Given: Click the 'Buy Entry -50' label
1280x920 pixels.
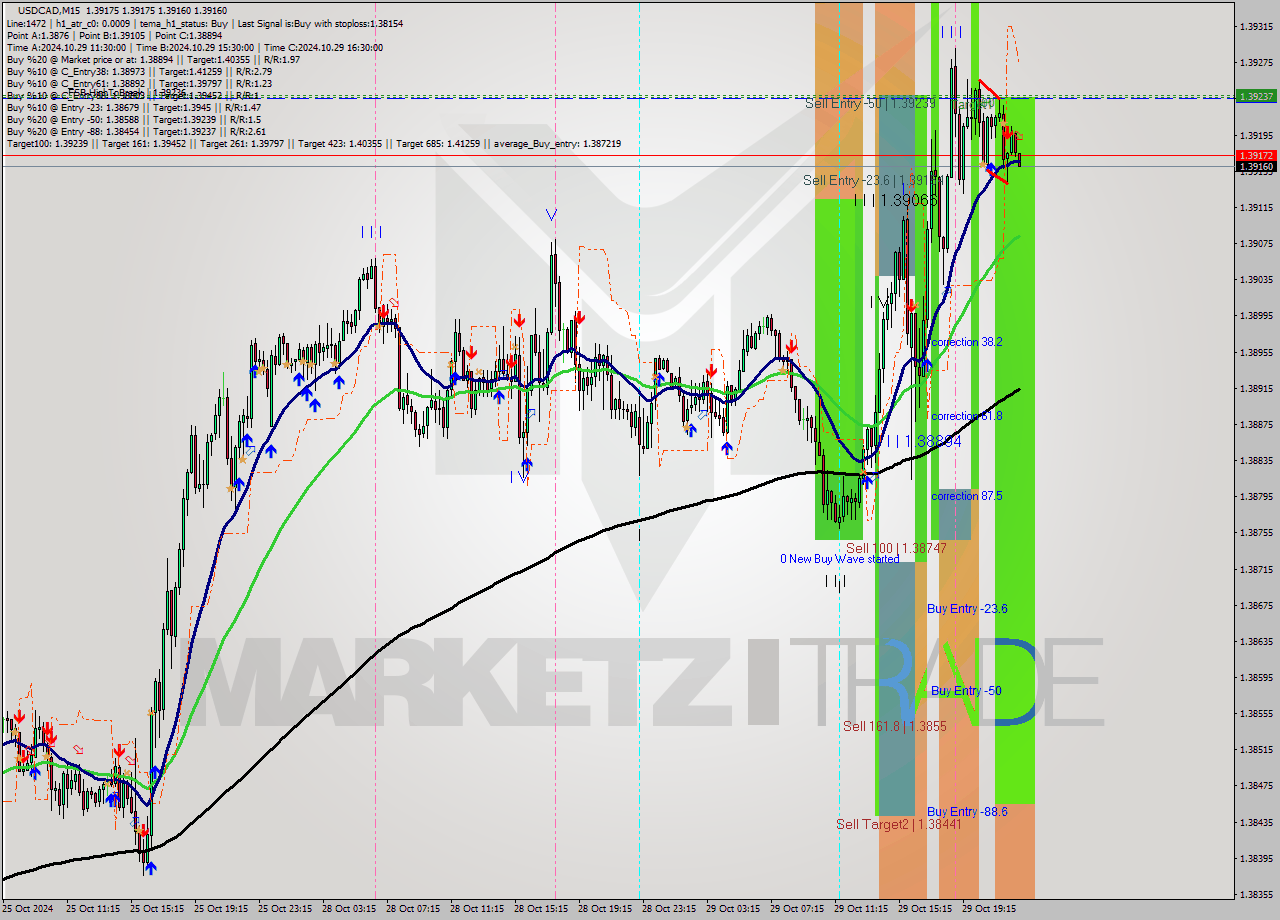Looking at the screenshot, I should point(966,690).
